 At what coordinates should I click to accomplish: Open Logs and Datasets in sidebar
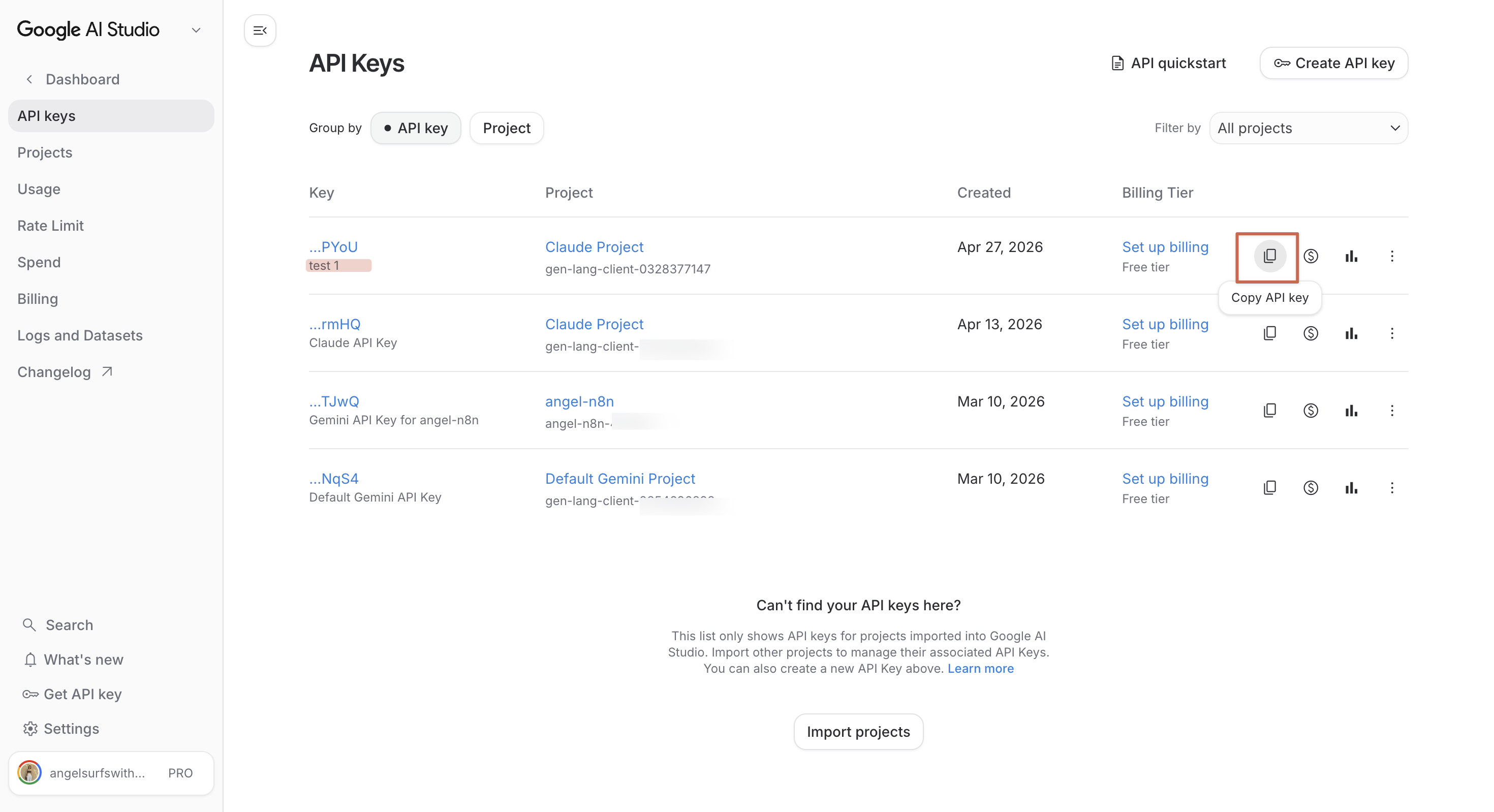coord(79,335)
